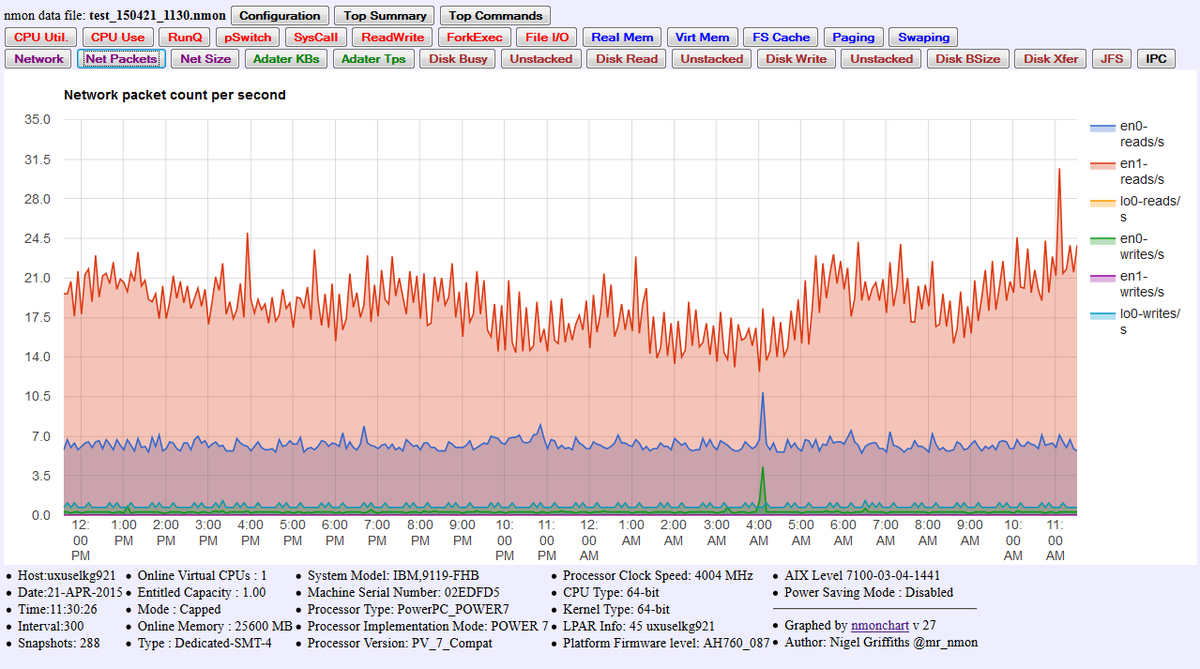Click the Kernel Type: 64-bit entry

point(616,609)
